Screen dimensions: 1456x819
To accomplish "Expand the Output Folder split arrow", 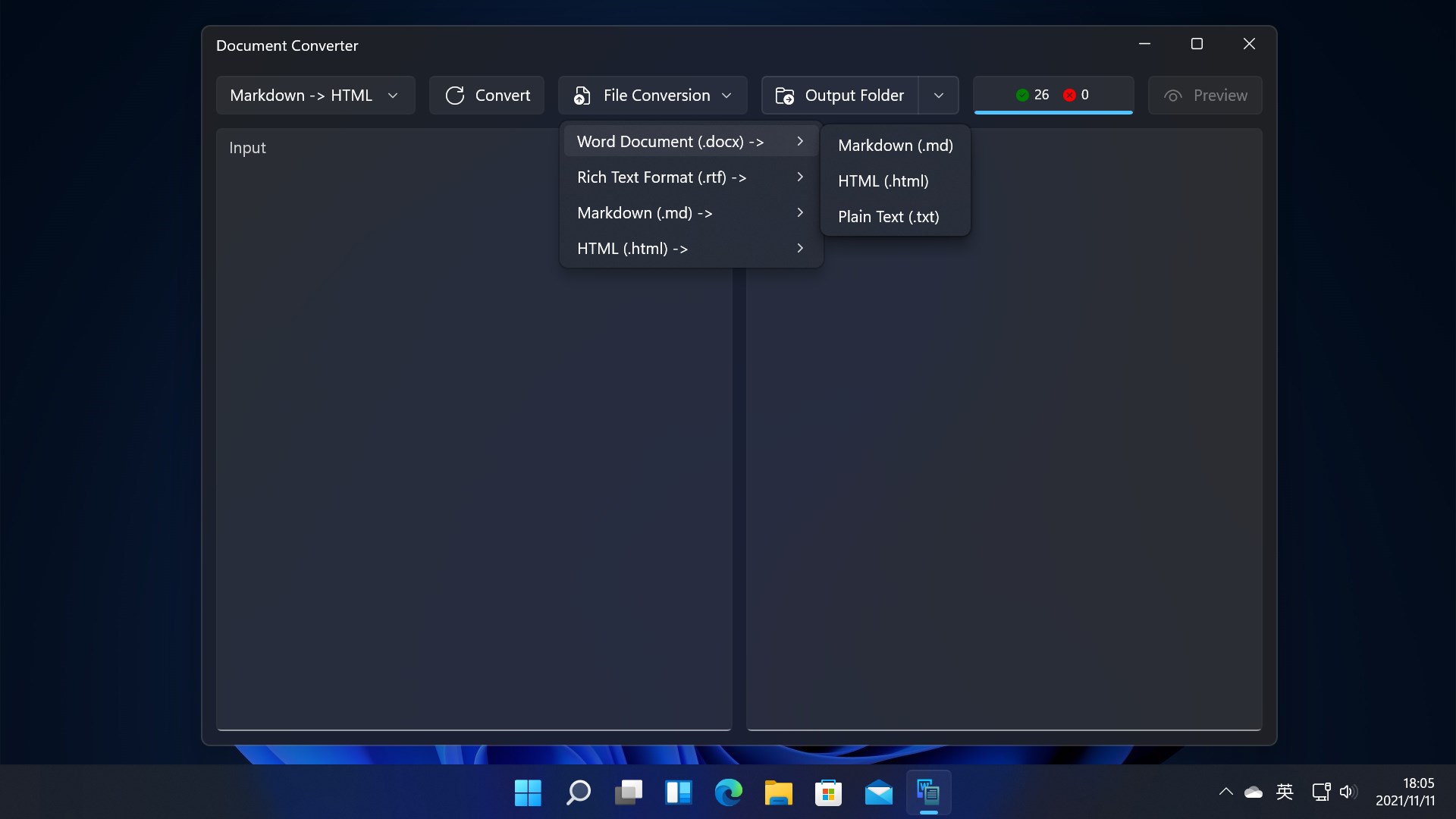I will (939, 96).
